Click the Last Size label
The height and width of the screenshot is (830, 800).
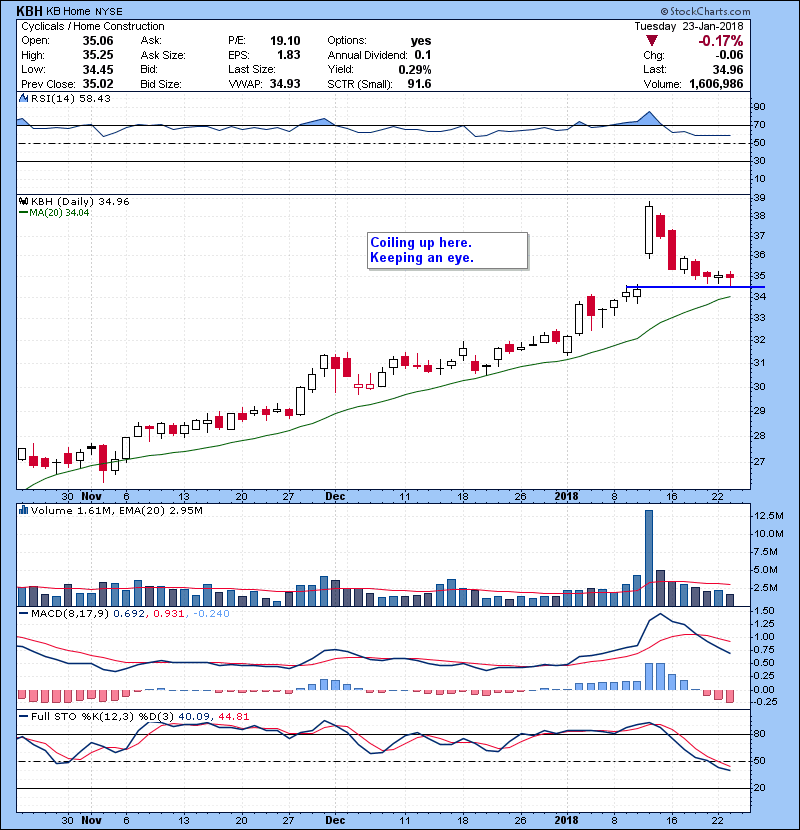[251, 69]
